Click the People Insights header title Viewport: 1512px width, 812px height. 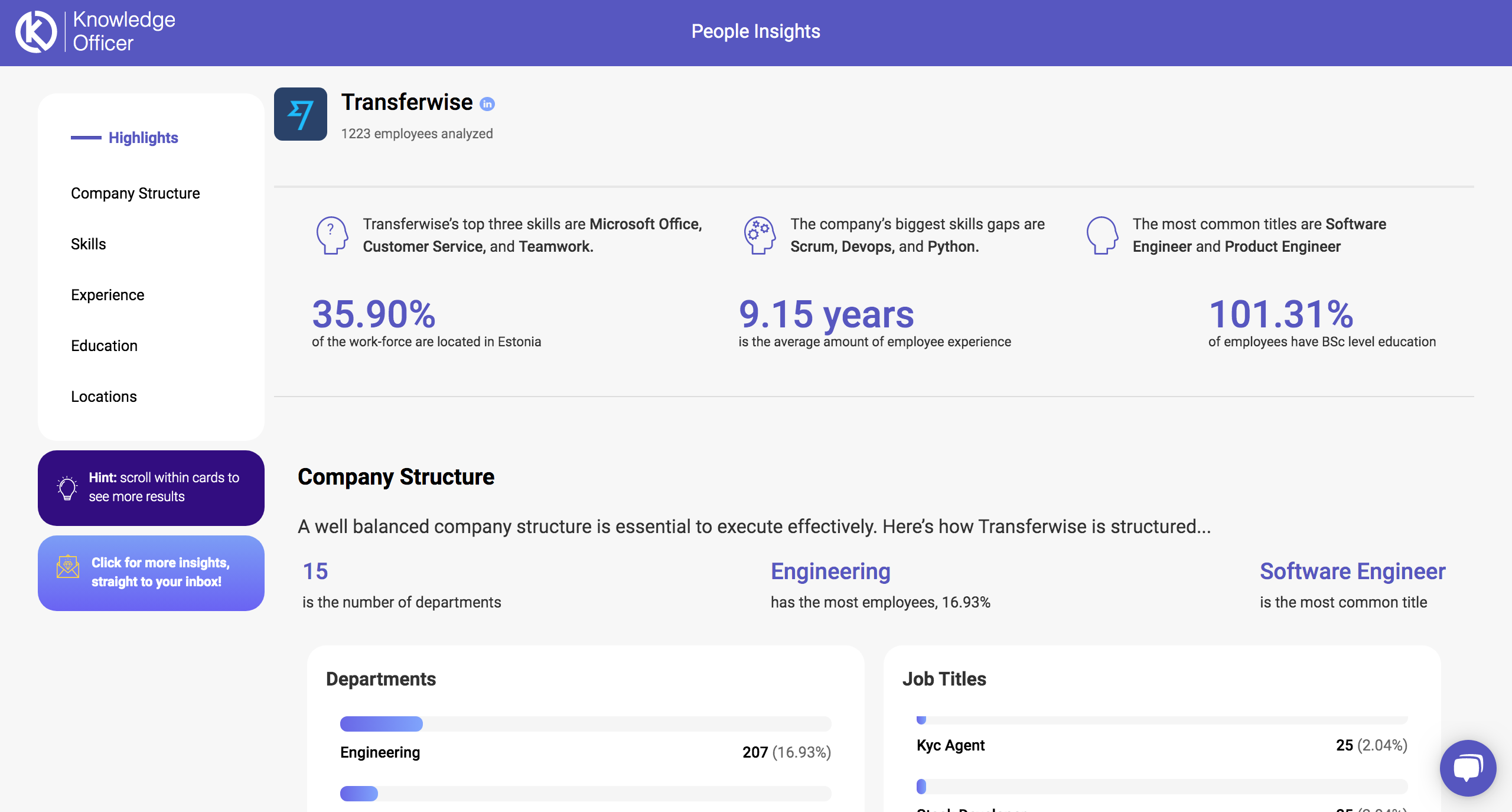click(756, 31)
